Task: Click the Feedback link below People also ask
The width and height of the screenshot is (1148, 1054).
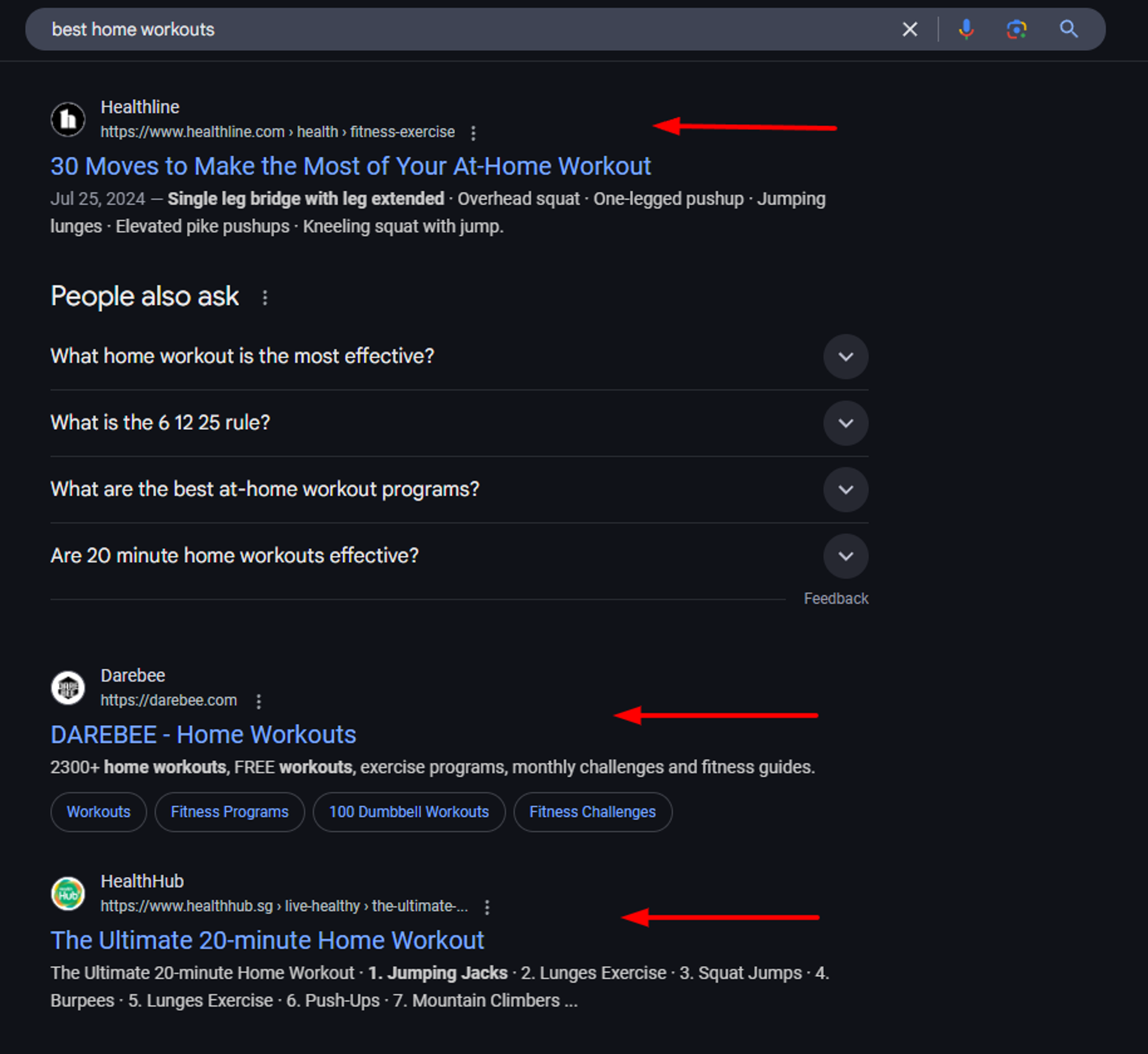Action: [836, 598]
